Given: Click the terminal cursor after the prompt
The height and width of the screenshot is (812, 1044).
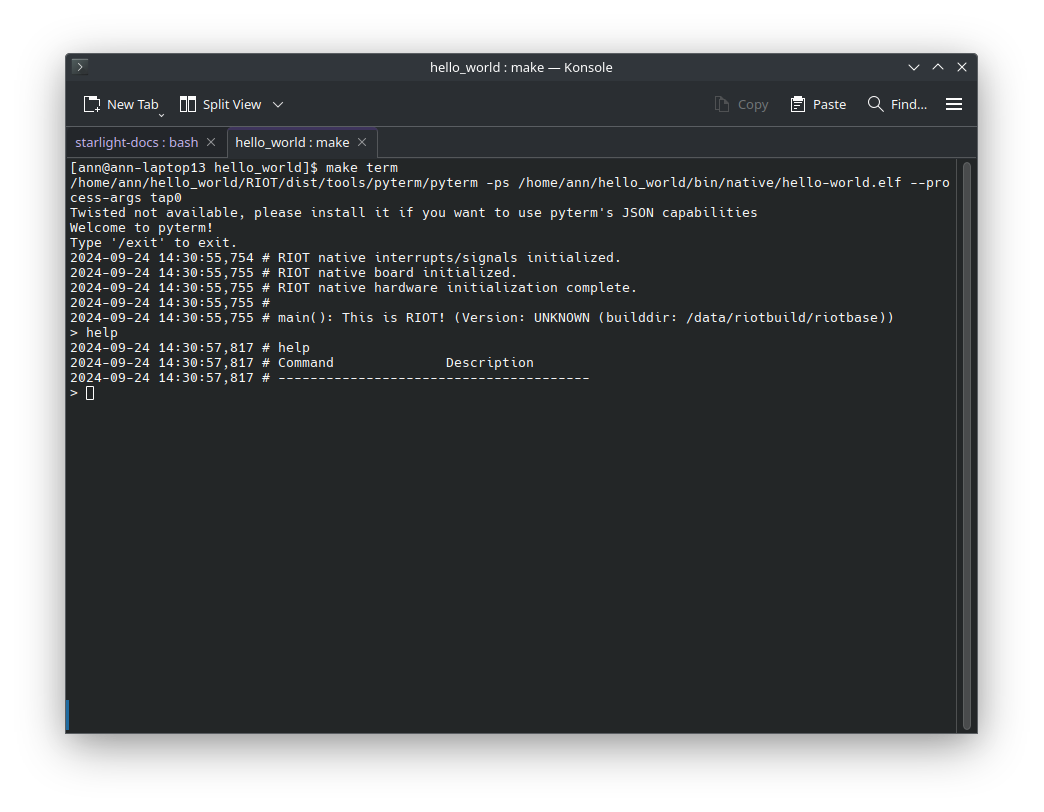Looking at the screenshot, I should 88,392.
